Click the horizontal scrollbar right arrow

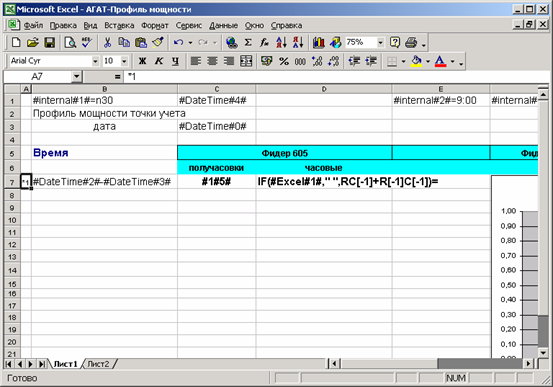tap(528, 363)
